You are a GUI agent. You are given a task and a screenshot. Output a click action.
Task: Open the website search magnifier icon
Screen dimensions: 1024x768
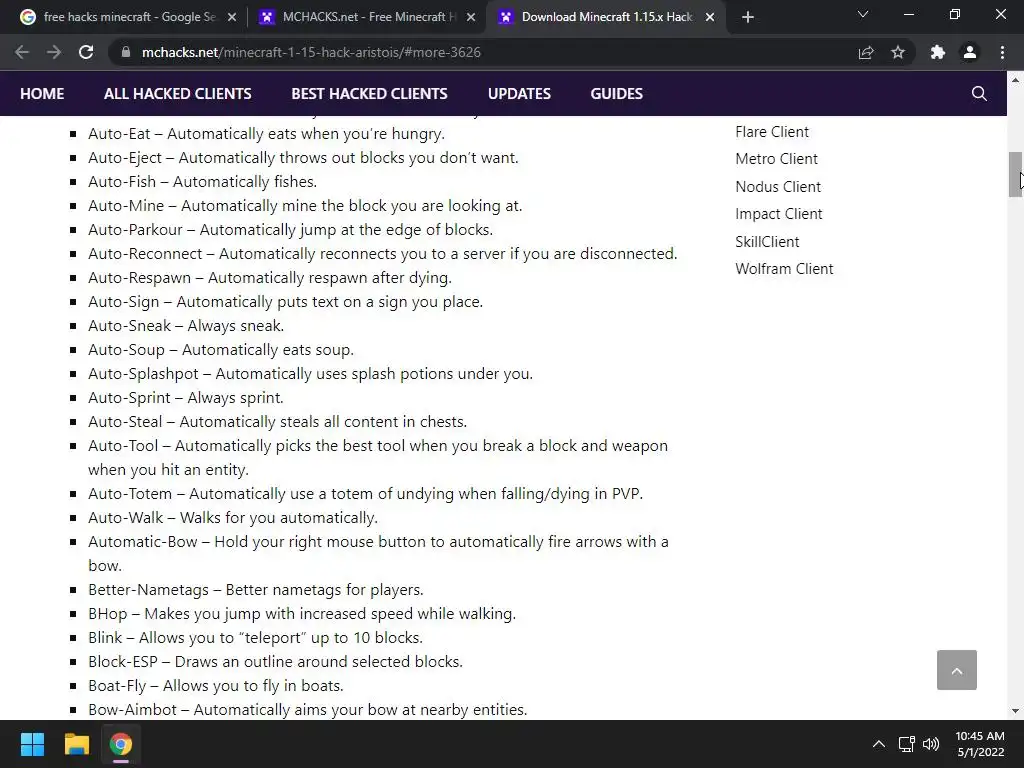(x=979, y=93)
